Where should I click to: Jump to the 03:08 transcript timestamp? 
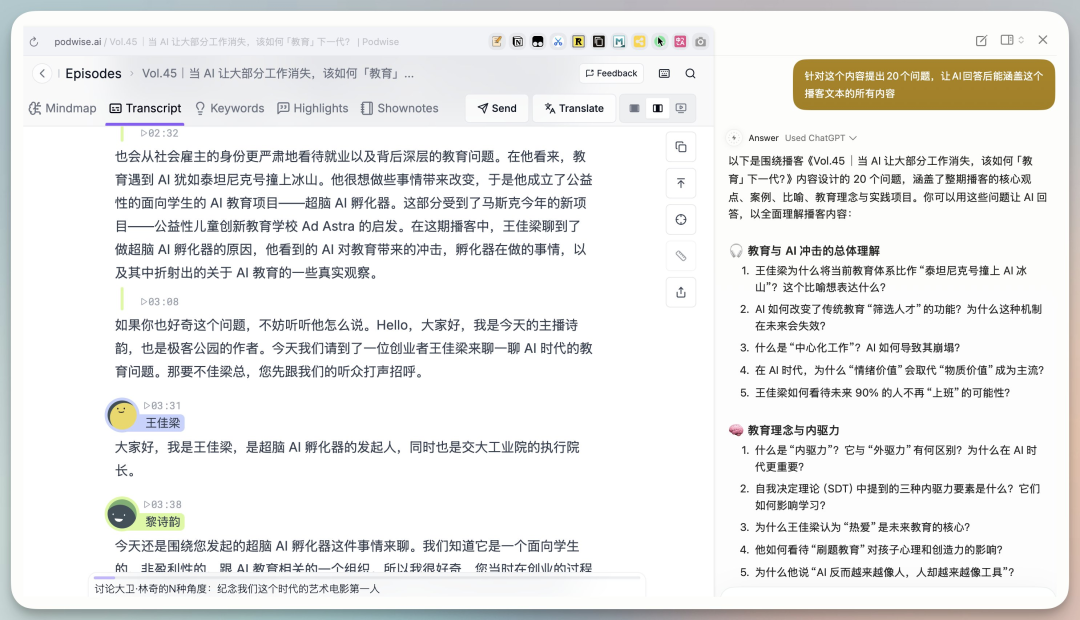pos(159,301)
